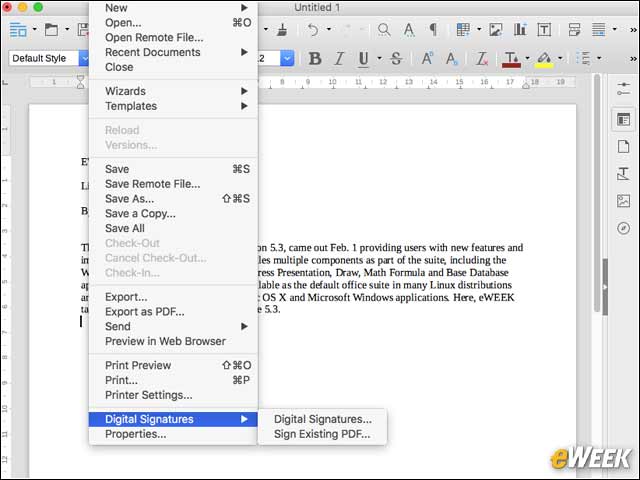Screen dimensions: 640x480
Task: Choose Sign Existing PDF... submenu entry
Action: 322,434
